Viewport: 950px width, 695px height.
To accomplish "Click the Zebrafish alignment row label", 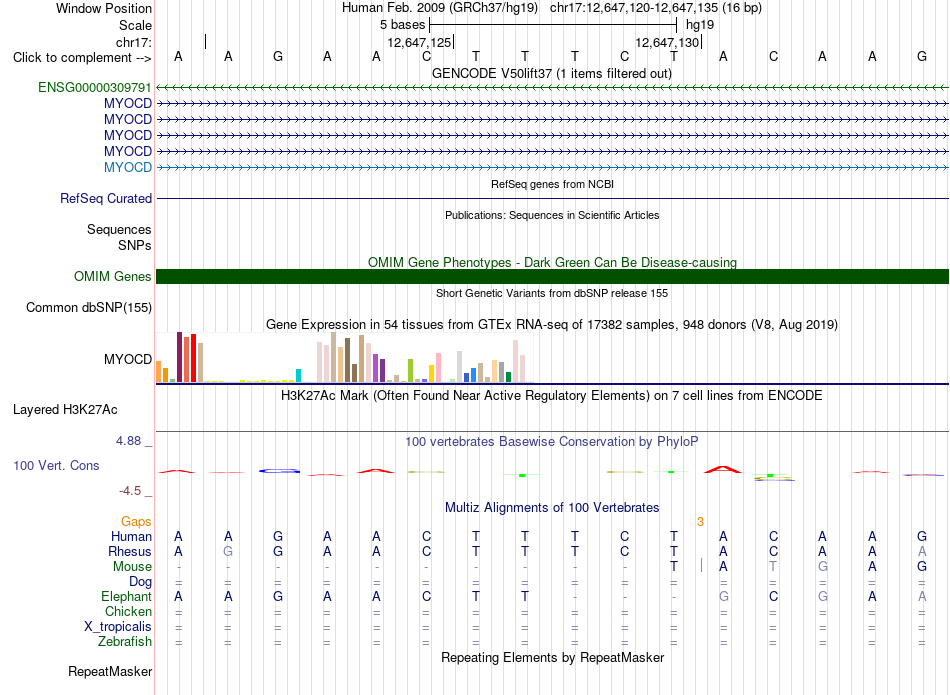I will click(x=125, y=641).
